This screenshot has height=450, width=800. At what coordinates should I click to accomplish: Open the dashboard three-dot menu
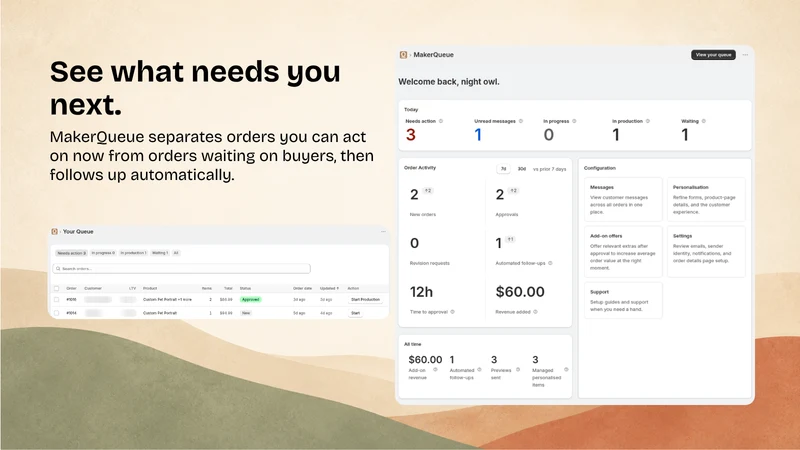coord(745,55)
